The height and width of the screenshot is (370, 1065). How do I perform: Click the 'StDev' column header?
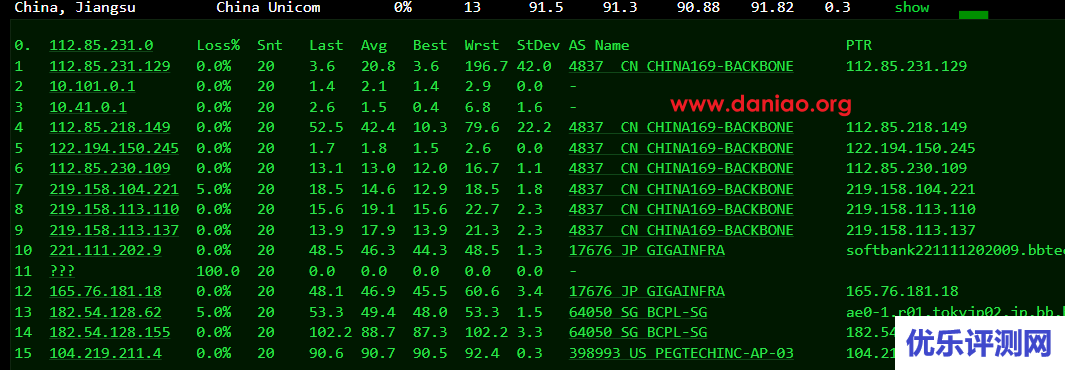538,45
